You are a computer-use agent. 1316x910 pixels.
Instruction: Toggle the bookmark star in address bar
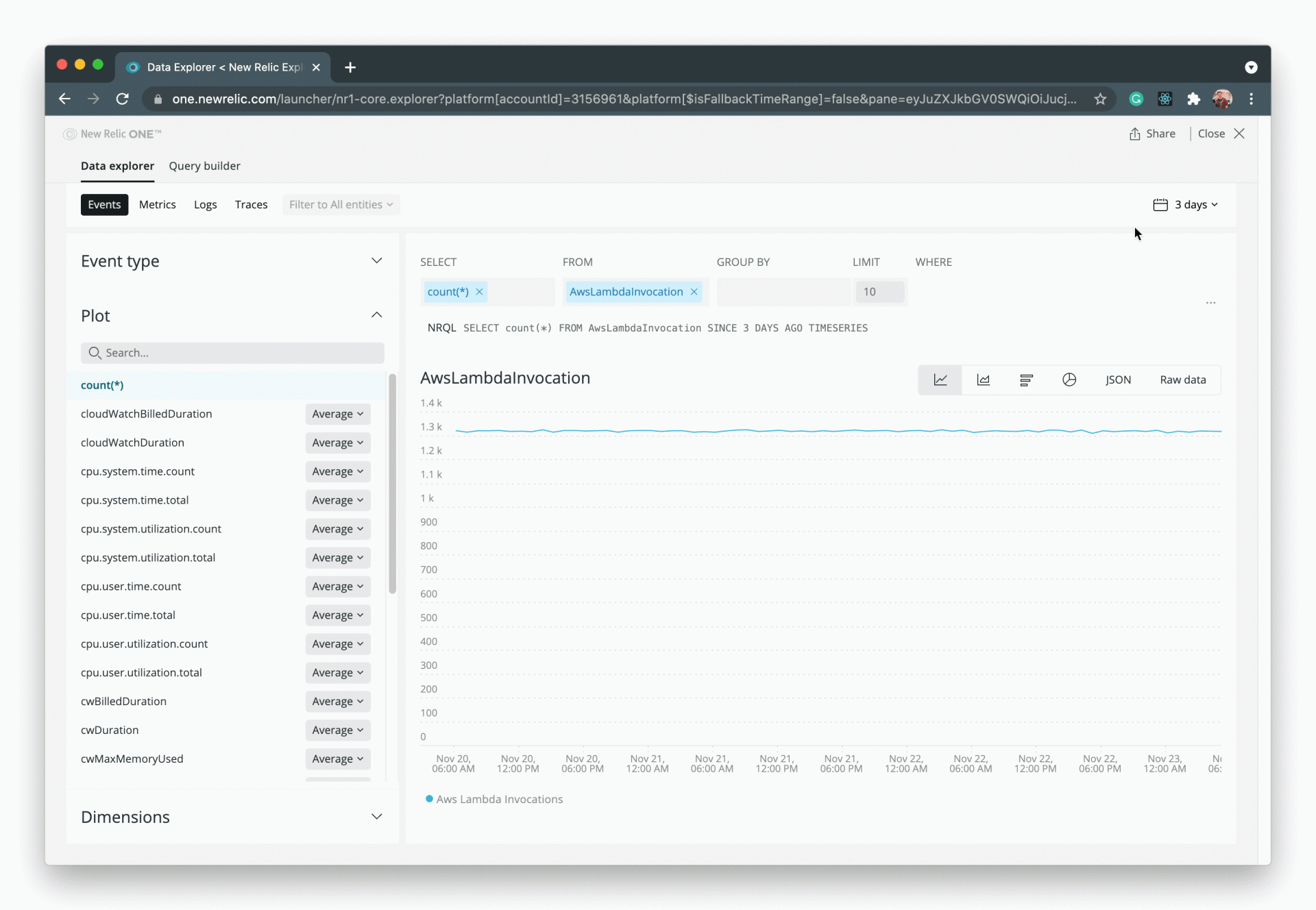(x=1100, y=99)
